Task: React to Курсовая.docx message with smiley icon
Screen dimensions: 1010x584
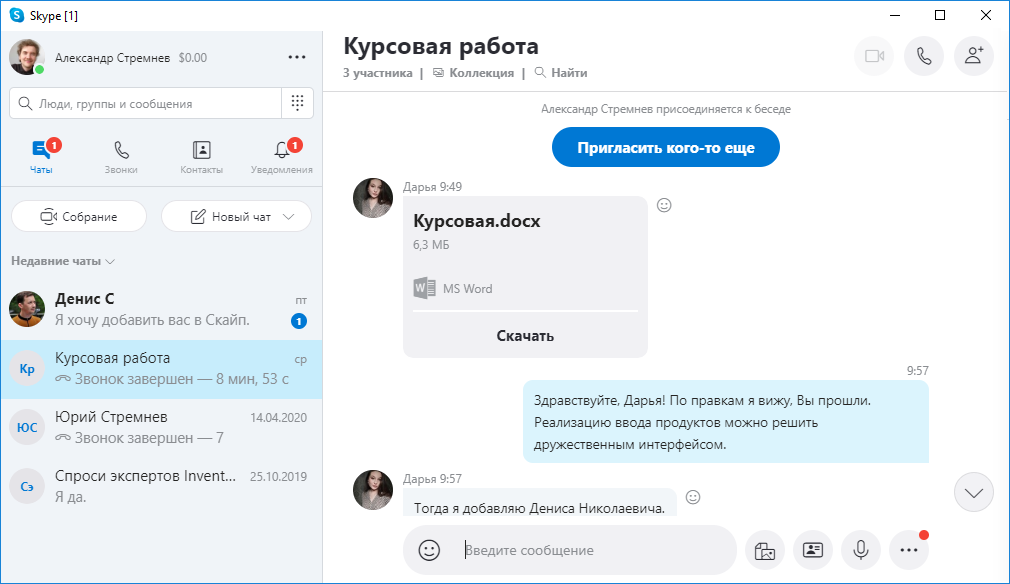Action: [664, 205]
